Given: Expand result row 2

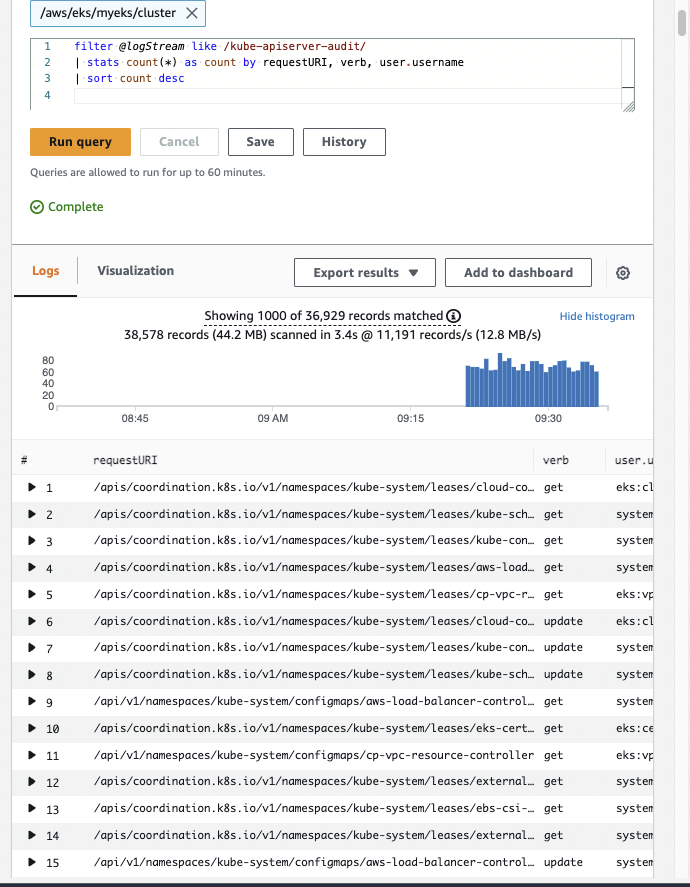Looking at the screenshot, I should [x=32, y=514].
